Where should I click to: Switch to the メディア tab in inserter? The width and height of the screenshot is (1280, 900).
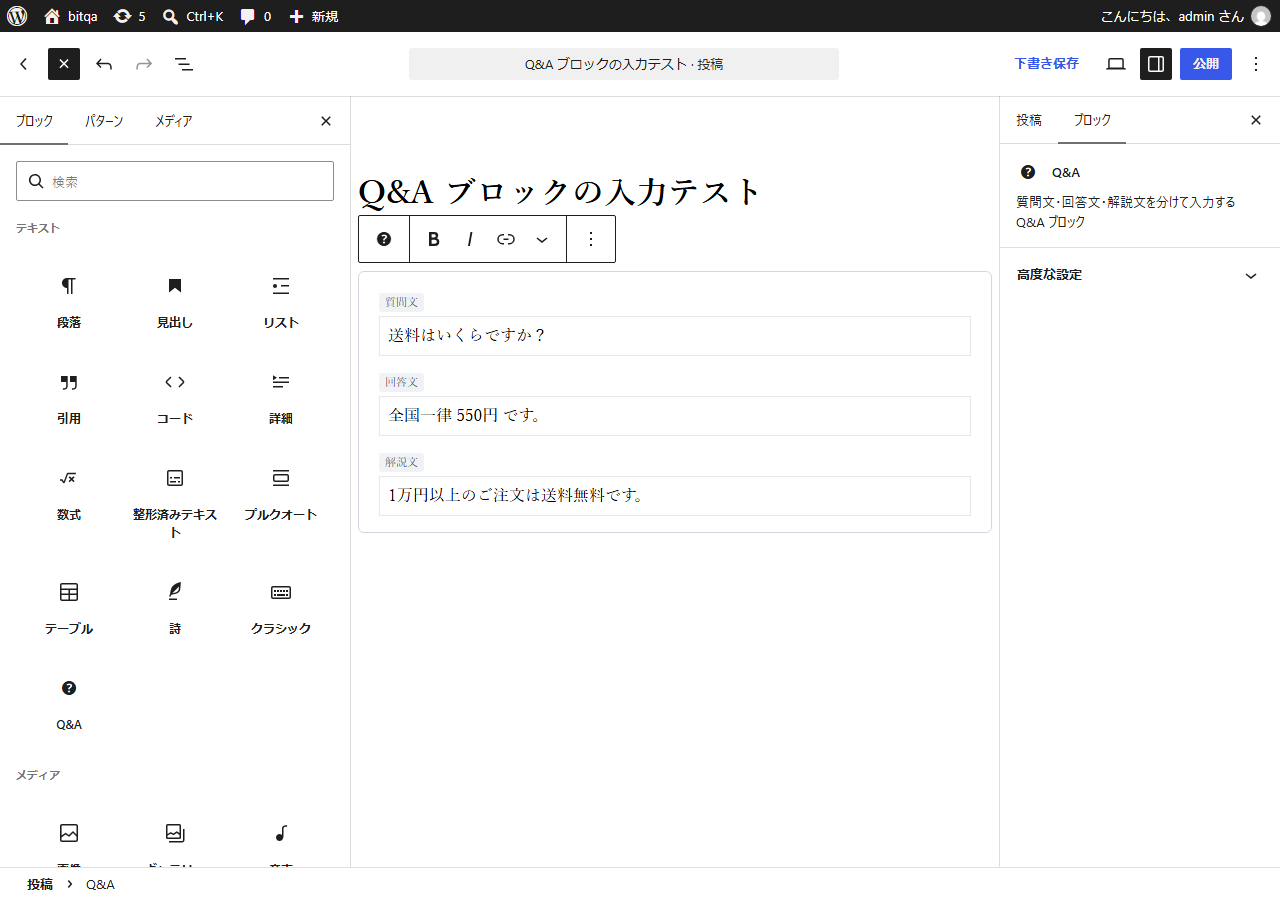pos(173,121)
